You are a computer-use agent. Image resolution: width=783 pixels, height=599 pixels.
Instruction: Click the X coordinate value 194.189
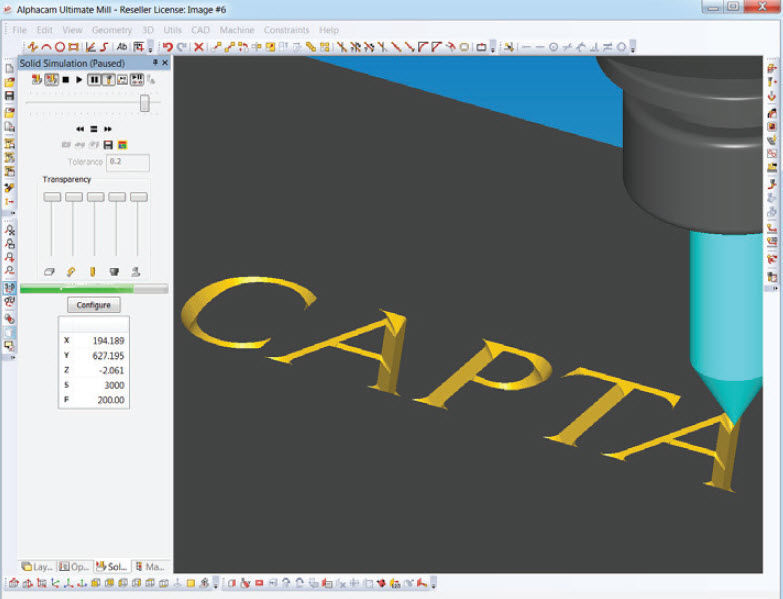(108, 341)
